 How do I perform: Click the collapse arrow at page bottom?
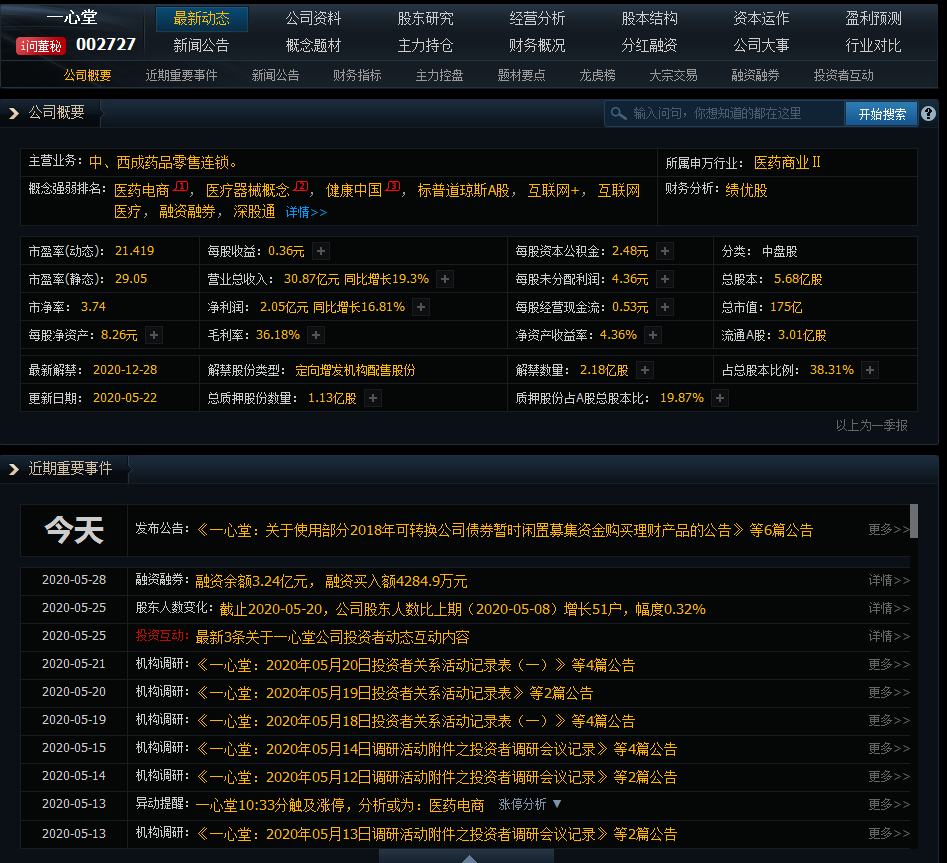pyautogui.click(x=469, y=858)
